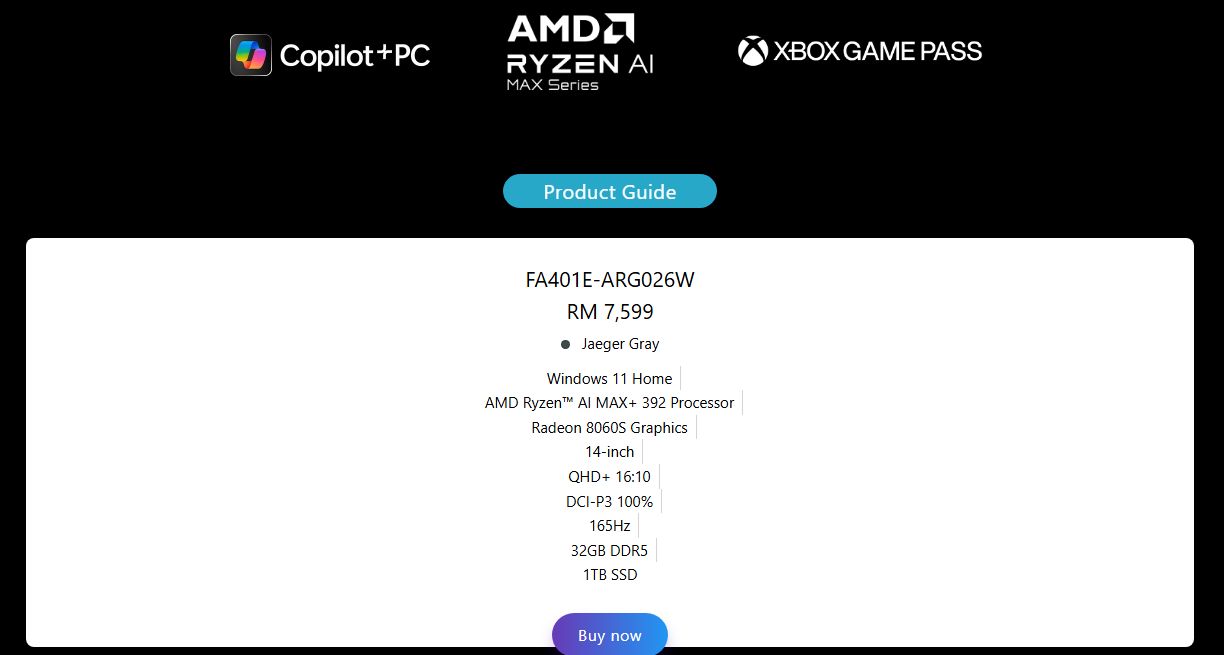Viewport: 1224px width, 655px height.
Task: Click the Radeon 8060S Graphics spec
Action: (x=609, y=428)
